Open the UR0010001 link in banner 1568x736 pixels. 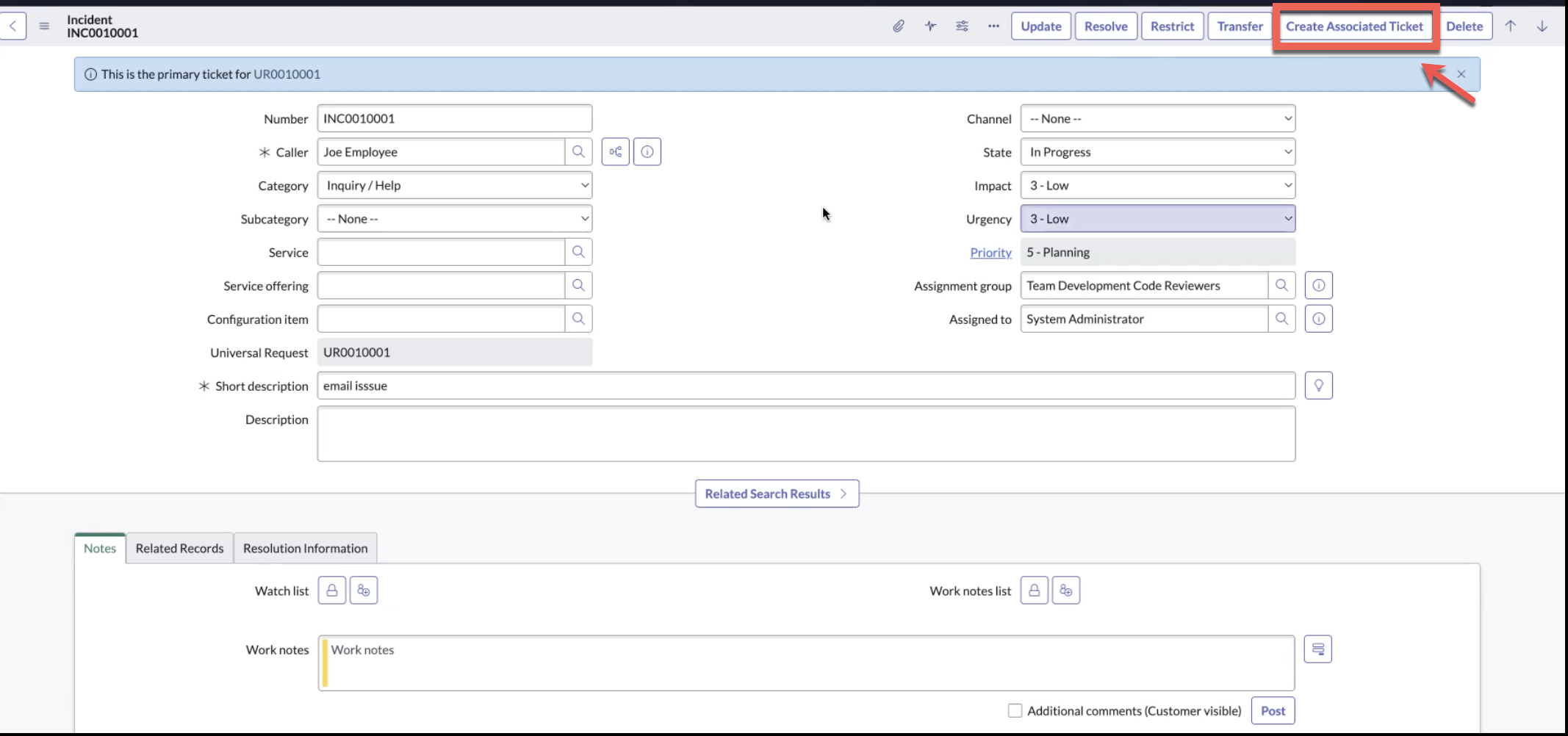click(287, 74)
